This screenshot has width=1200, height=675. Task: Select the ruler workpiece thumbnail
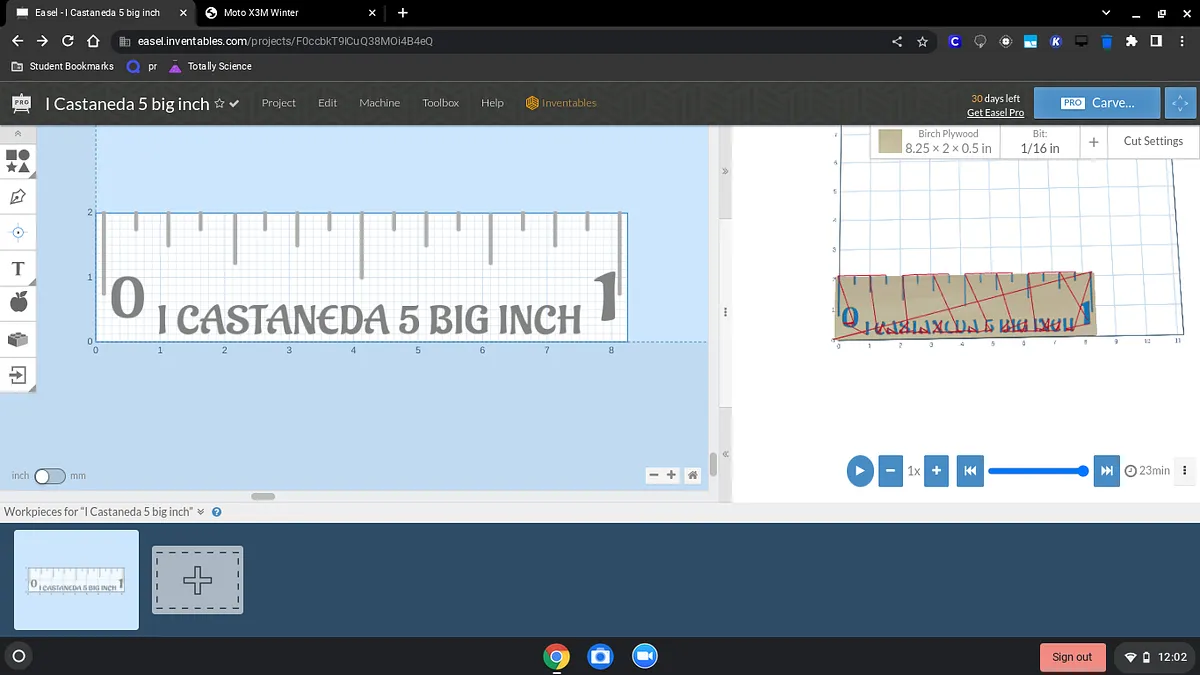pyautogui.click(x=76, y=580)
